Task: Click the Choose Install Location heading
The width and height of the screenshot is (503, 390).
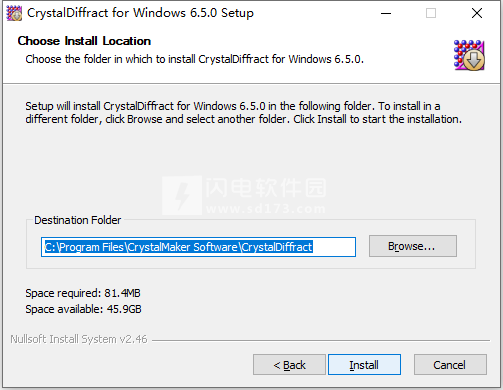Action: 84,41
